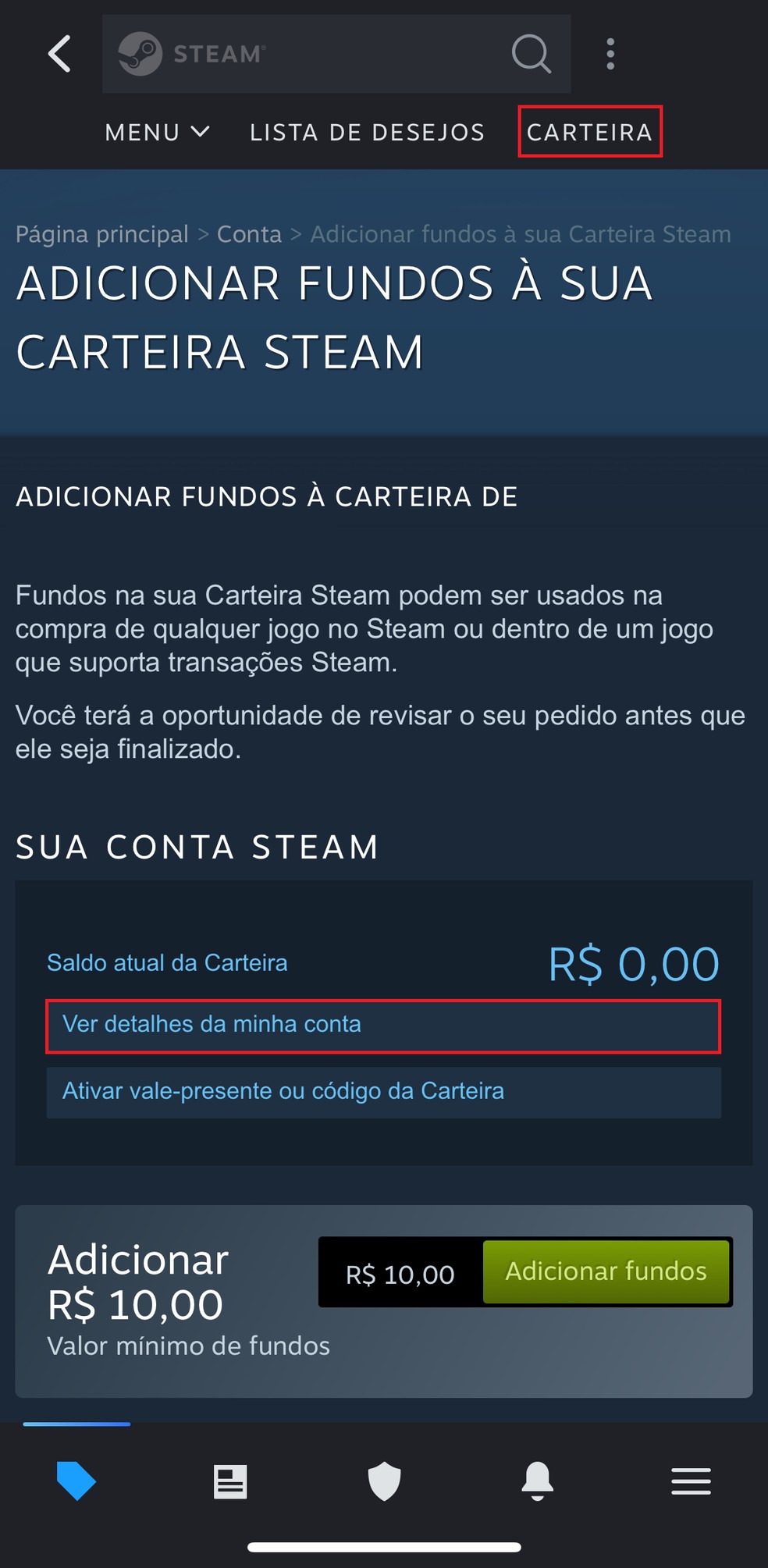The image size is (768, 1568).
Task: Open Ativar vale-presente ou código da Carteira
Action: [x=383, y=1092]
